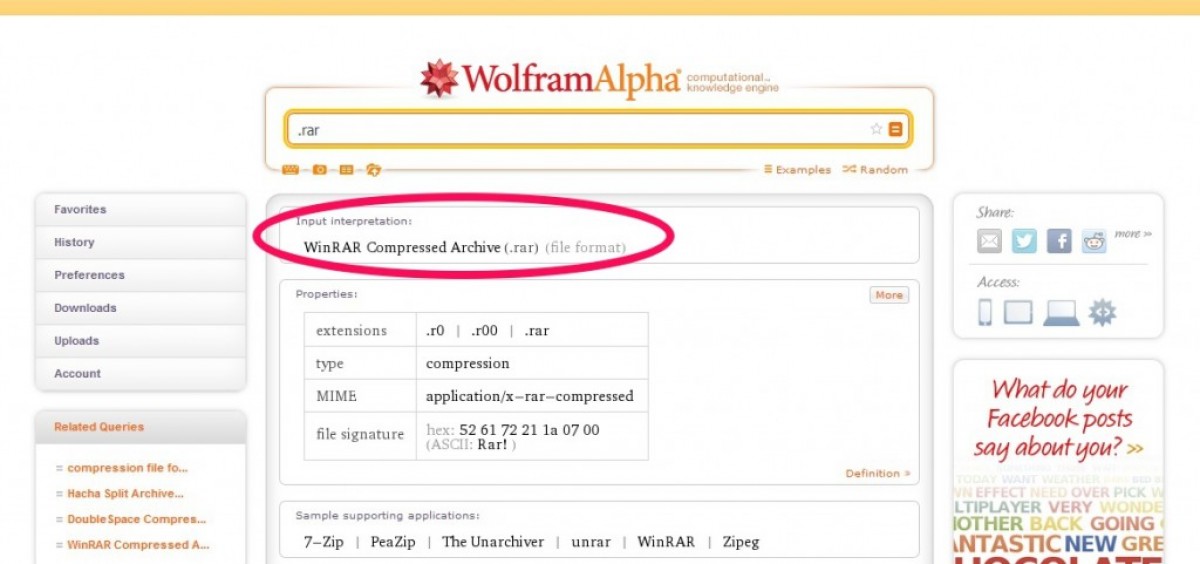This screenshot has width=1200, height=564.
Task: Open the image input camera icon
Action: pos(320,170)
